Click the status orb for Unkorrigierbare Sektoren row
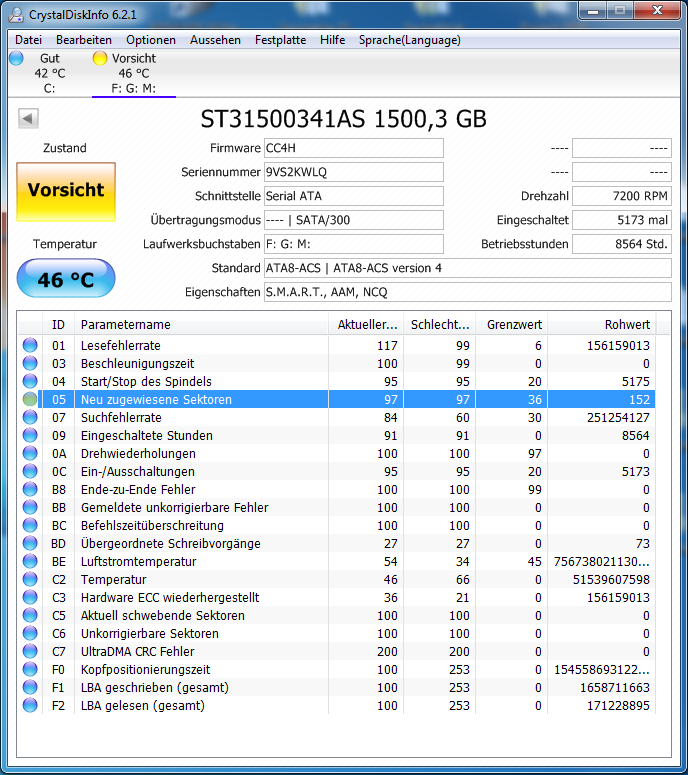 click(x=30, y=633)
